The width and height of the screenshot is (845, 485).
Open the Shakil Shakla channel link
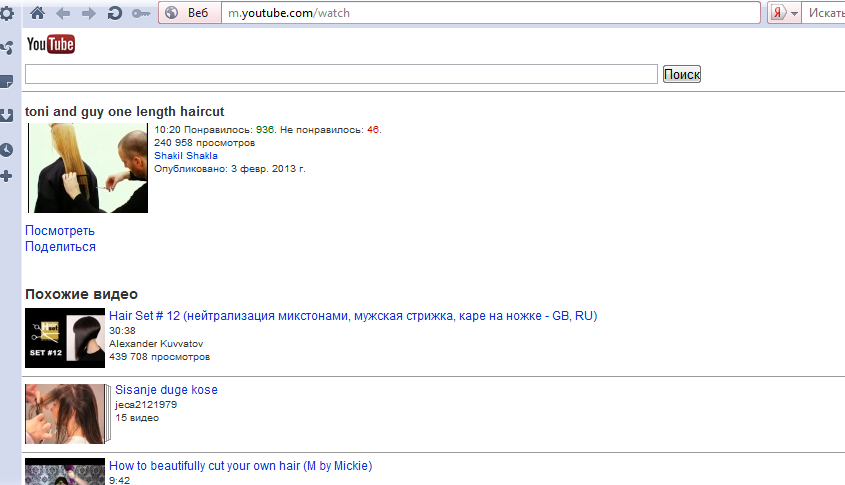coord(186,156)
